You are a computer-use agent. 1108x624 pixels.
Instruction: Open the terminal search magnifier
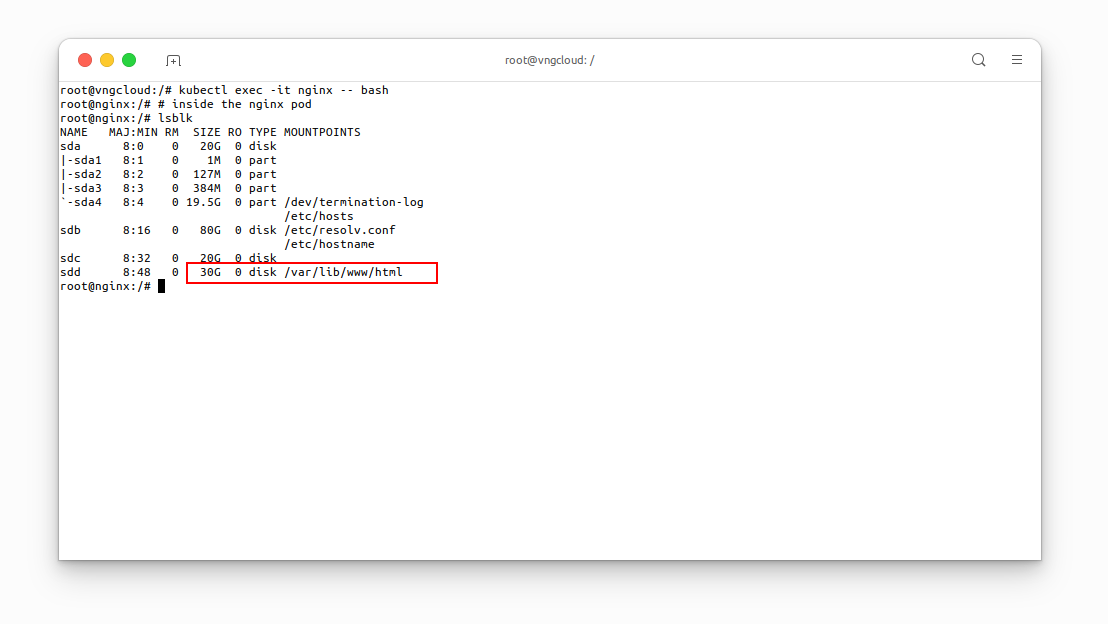point(978,60)
